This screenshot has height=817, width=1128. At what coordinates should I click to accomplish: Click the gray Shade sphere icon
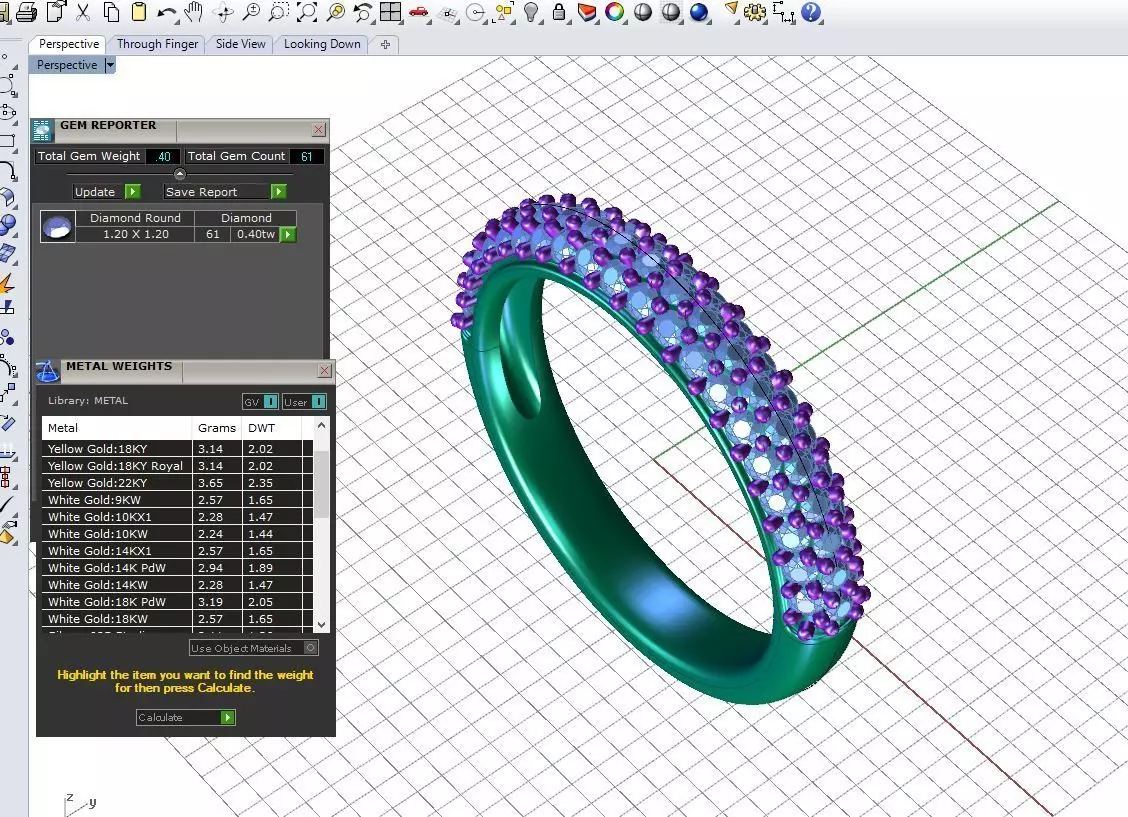click(x=642, y=12)
